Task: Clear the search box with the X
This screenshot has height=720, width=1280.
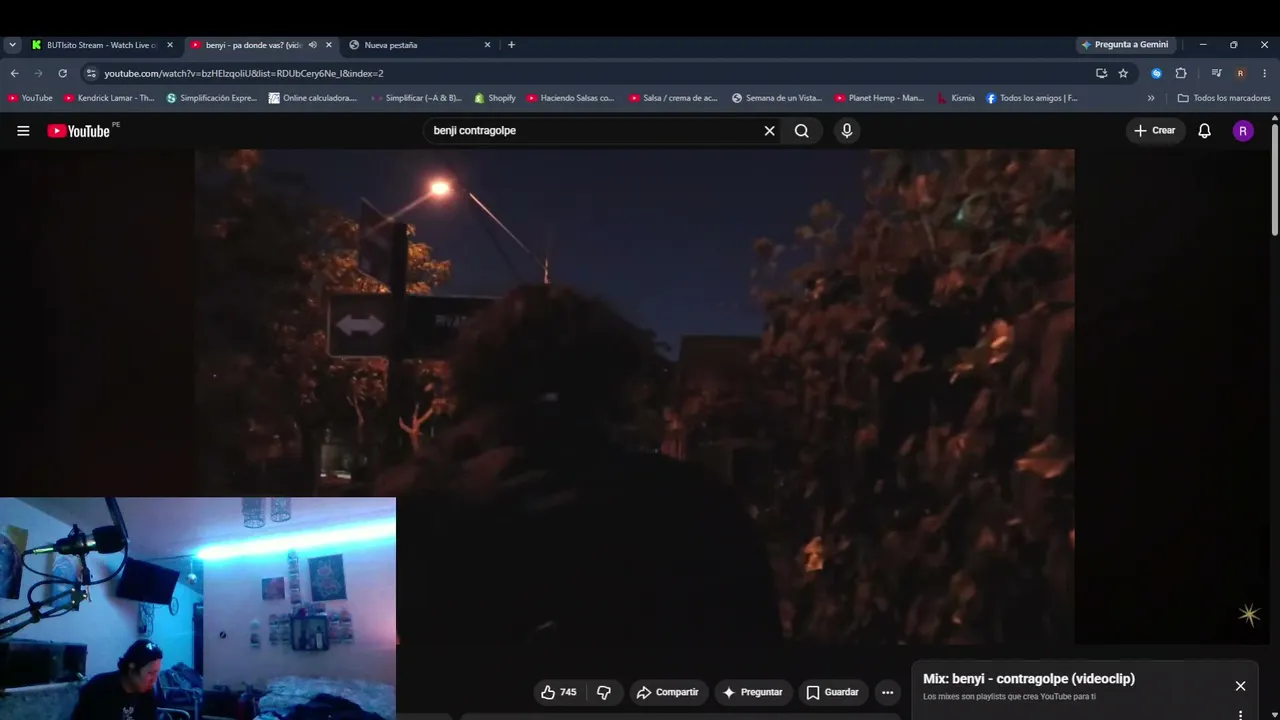Action: coord(770,131)
